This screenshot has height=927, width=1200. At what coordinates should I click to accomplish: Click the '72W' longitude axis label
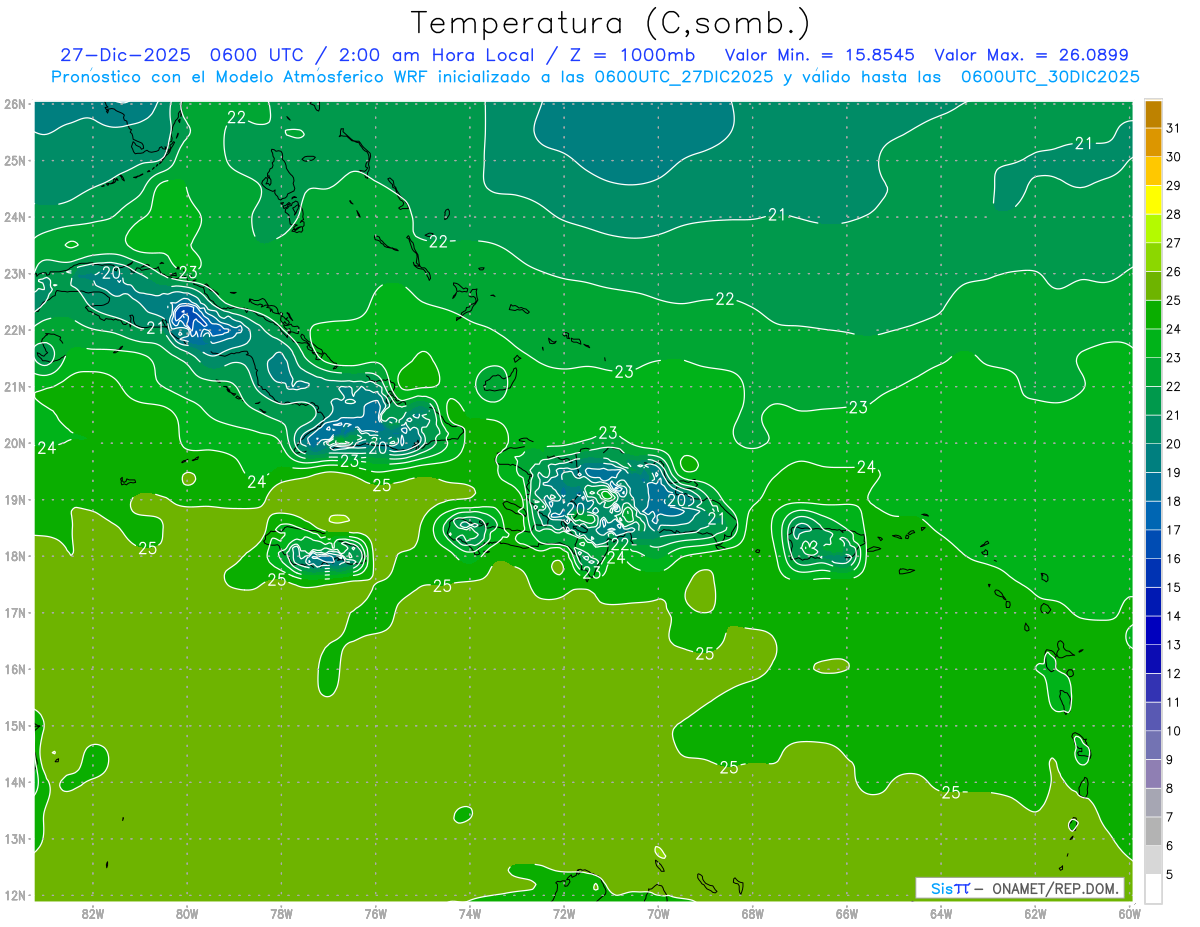[x=564, y=913]
